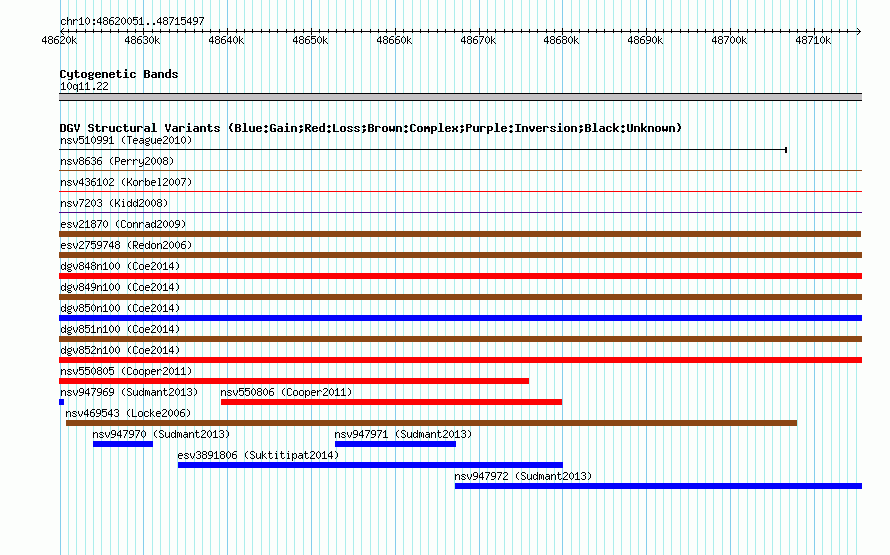Open the nsv550805 (Cooper2011) red bar
890x555 pixels.
[x=294, y=381]
